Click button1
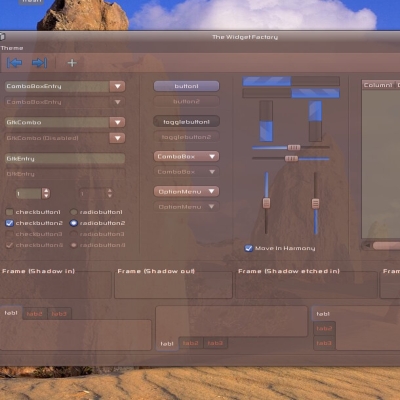400x400 pixels. click(x=186, y=86)
